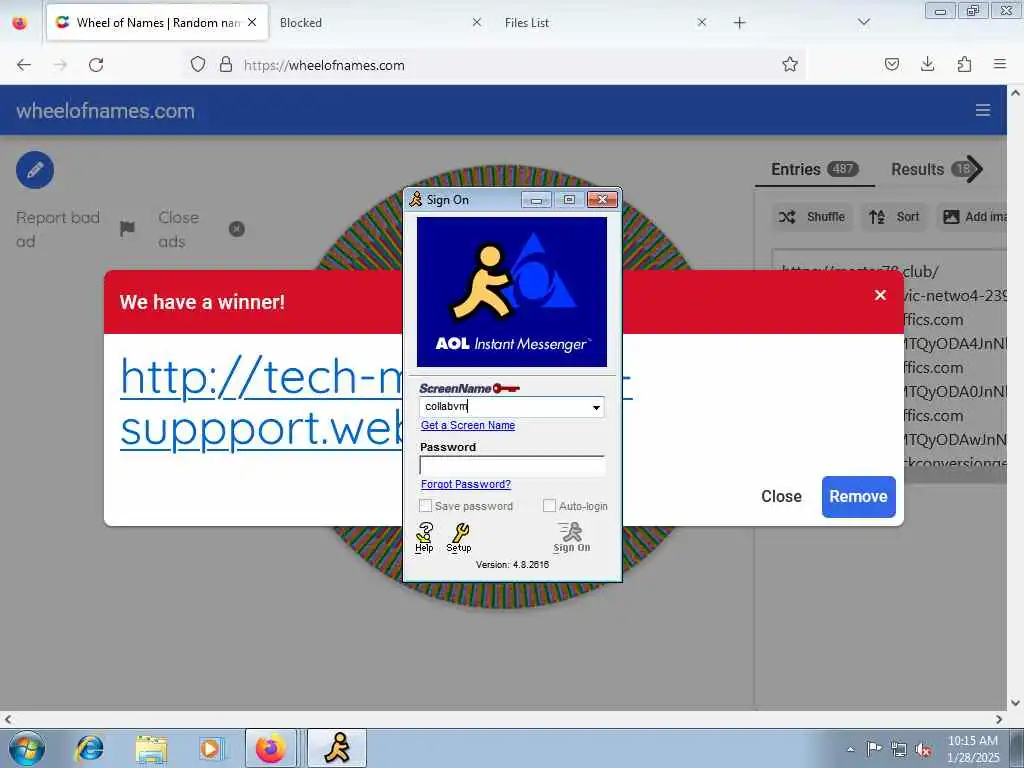Click the Firefox taskbar button

(x=271, y=748)
